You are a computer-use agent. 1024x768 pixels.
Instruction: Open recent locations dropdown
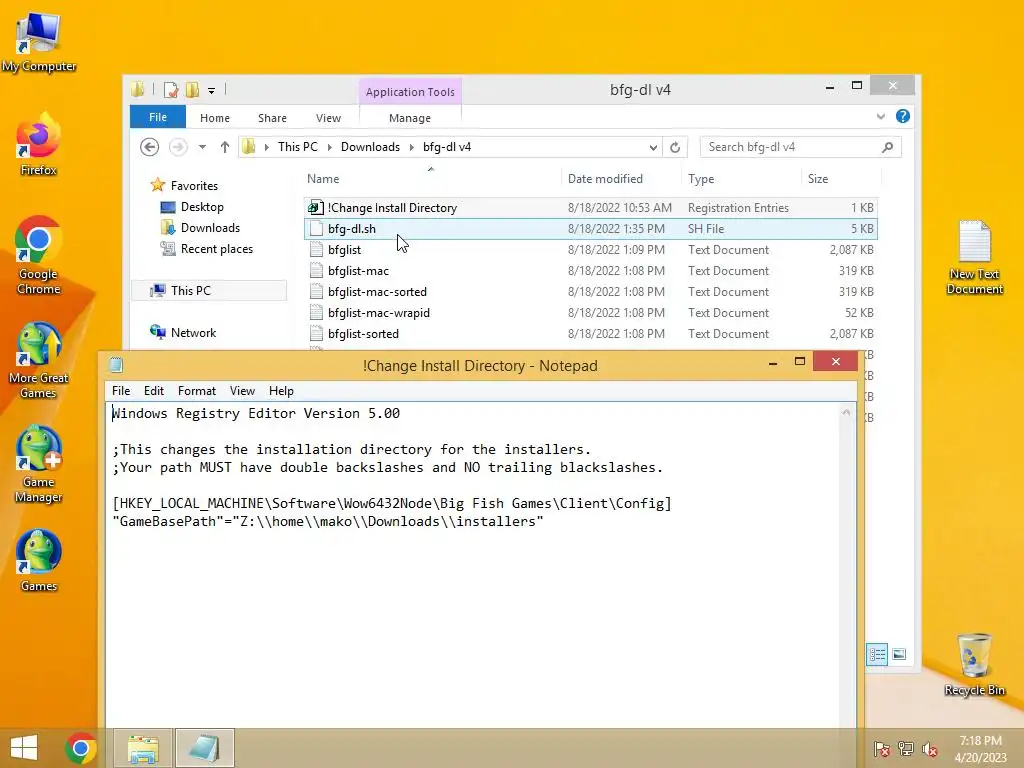pos(202,147)
